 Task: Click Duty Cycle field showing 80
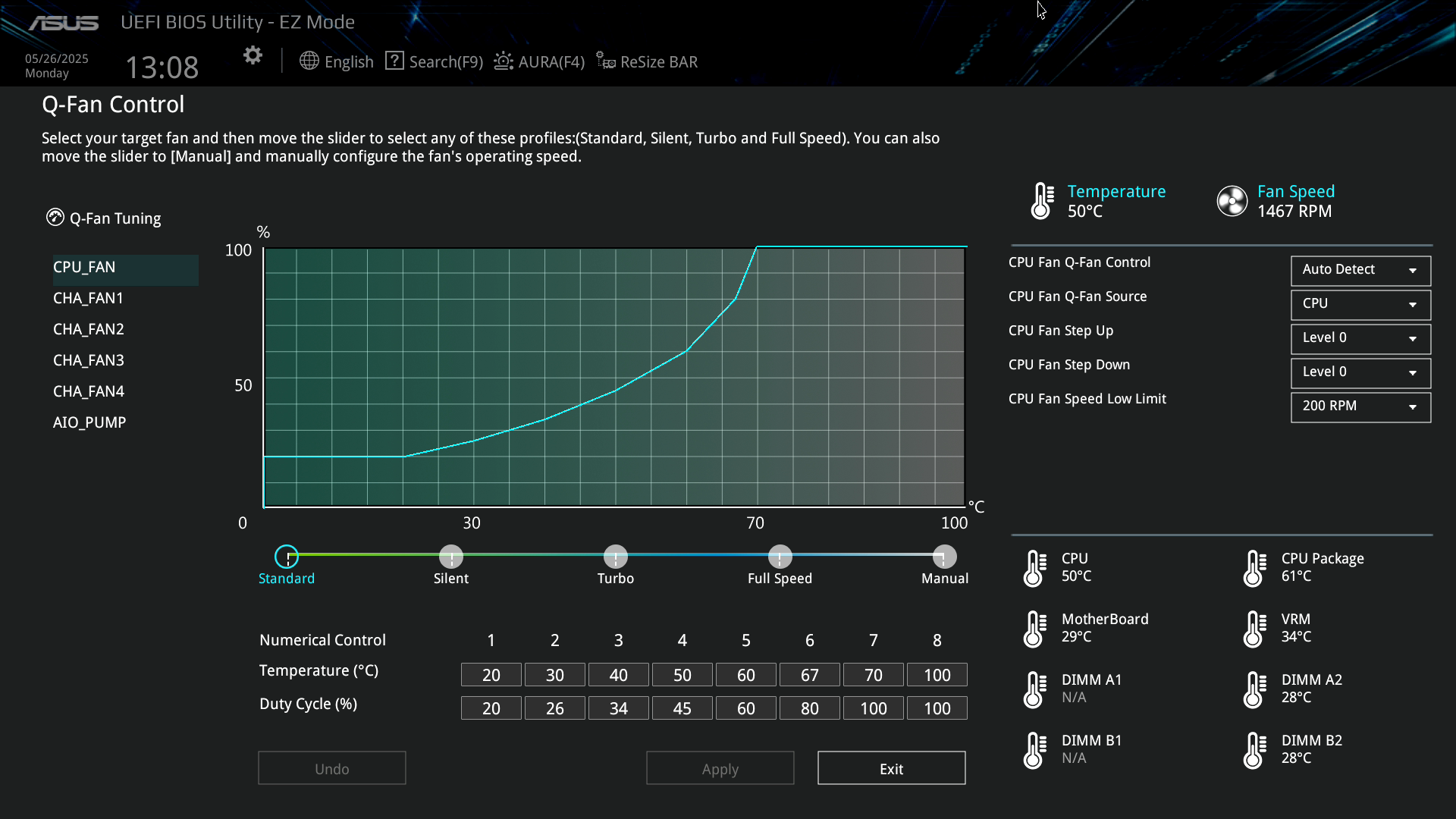[809, 708]
